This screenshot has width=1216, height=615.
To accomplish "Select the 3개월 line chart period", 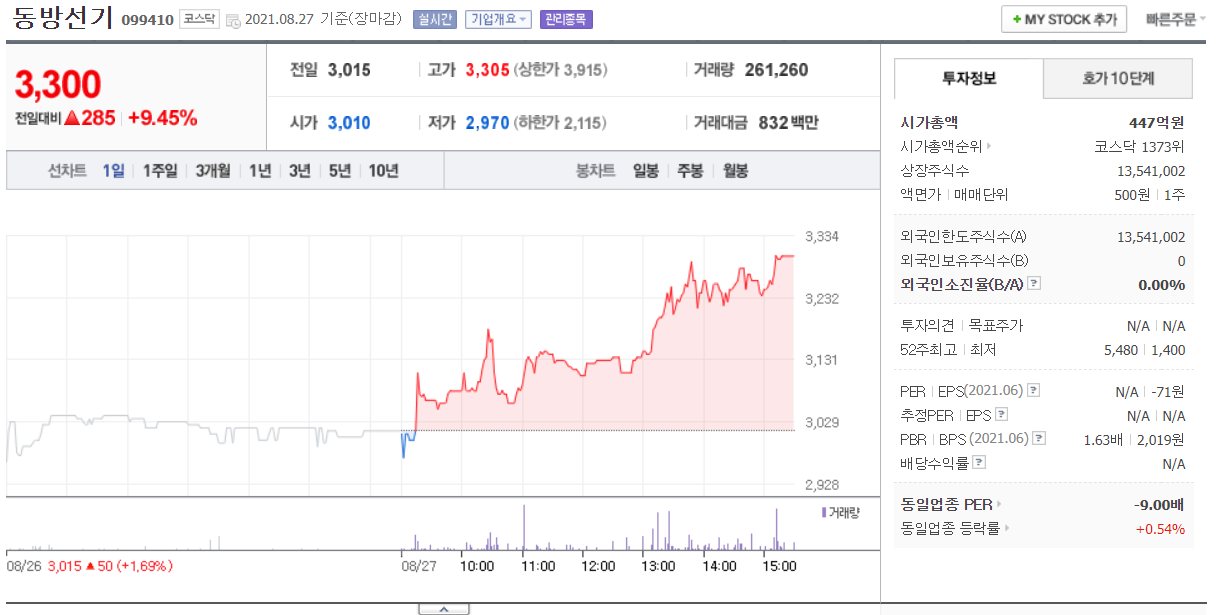I will (x=213, y=171).
